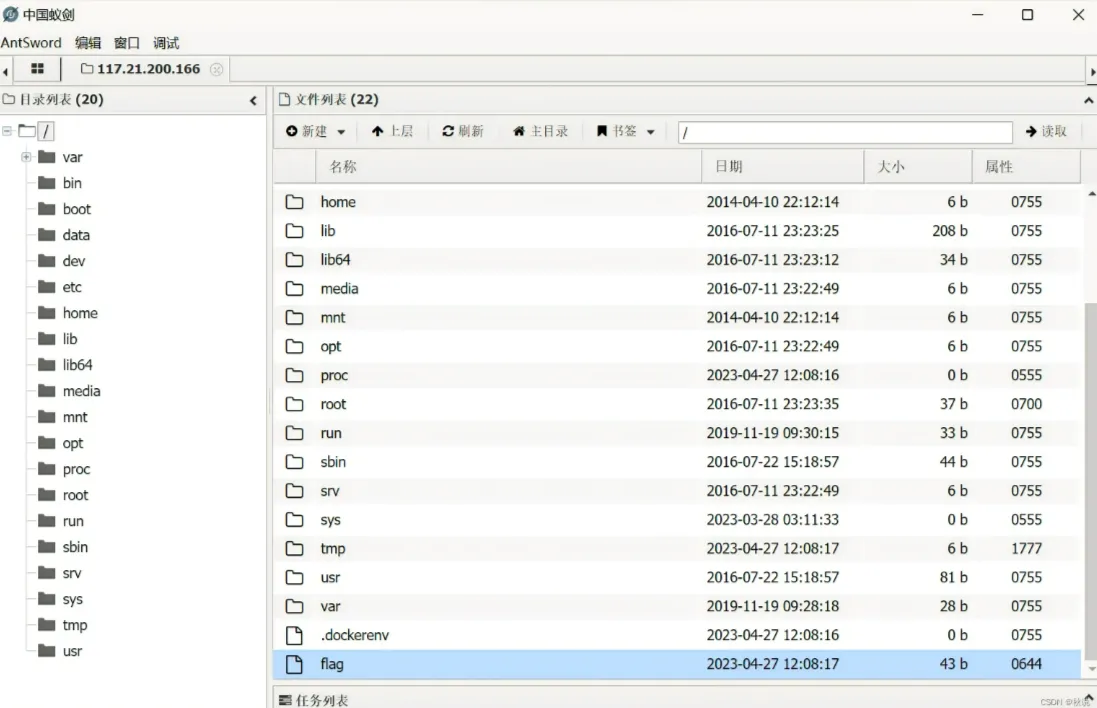Screen dimensions: 1097x708
Task: Click the 刷新 refresh button
Action: (463, 131)
